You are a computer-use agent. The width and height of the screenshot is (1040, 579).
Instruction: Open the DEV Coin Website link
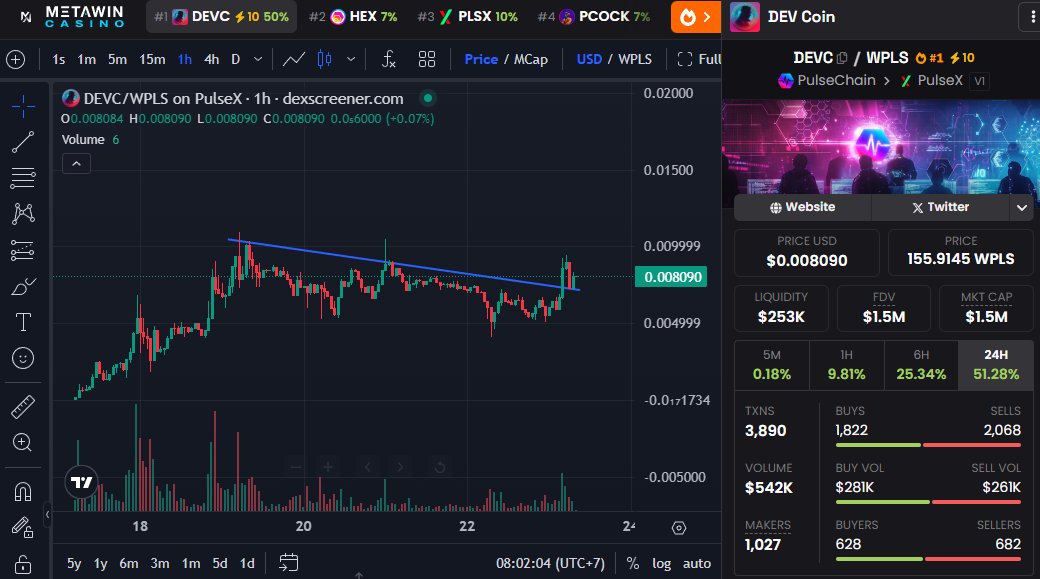click(803, 207)
